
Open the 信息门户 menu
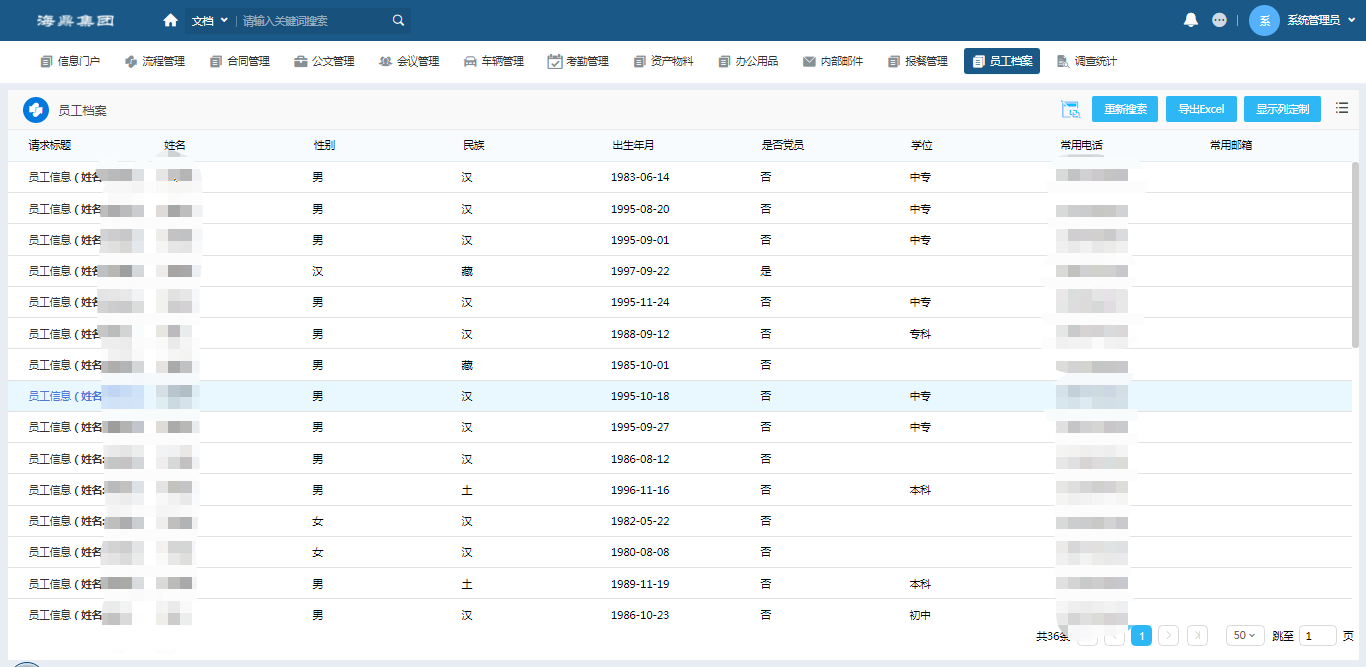point(70,61)
